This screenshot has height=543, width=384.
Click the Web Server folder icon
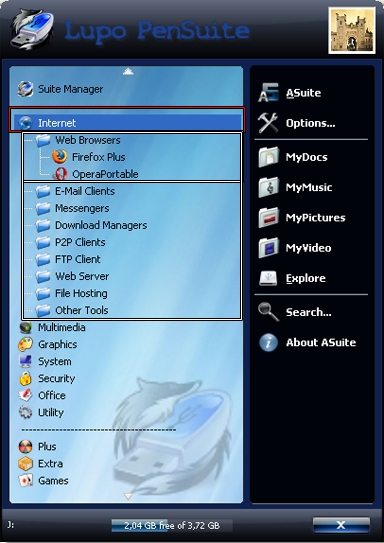tap(43, 276)
